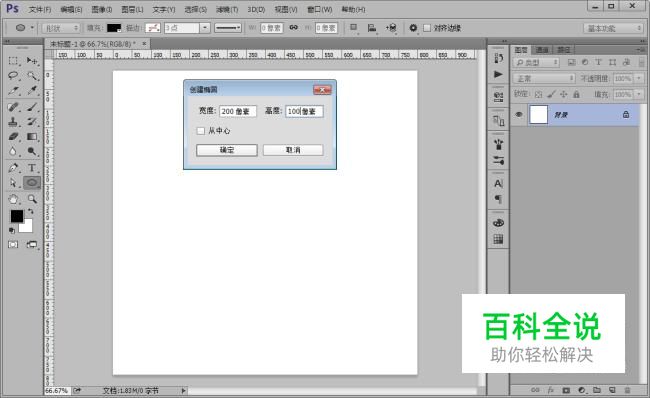This screenshot has width=650, height=398.
Task: Toggle the pixel layer filter icon
Action: [x=572, y=62]
